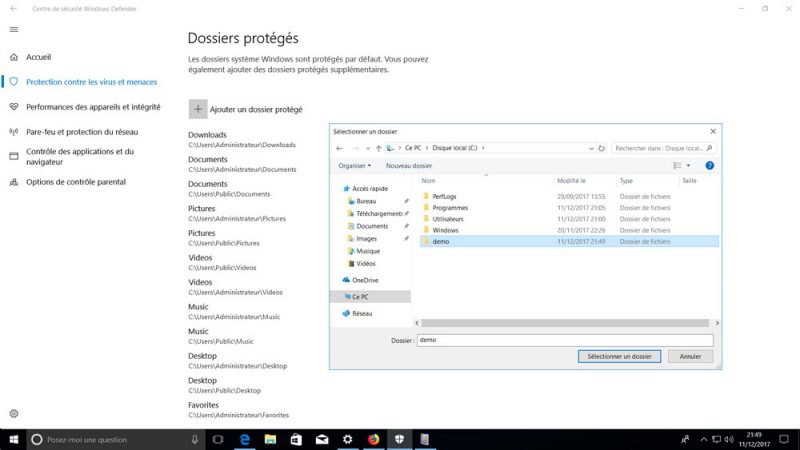Click the dialog back arrow
Viewport: 800px width, 450px height.
[x=340, y=148]
